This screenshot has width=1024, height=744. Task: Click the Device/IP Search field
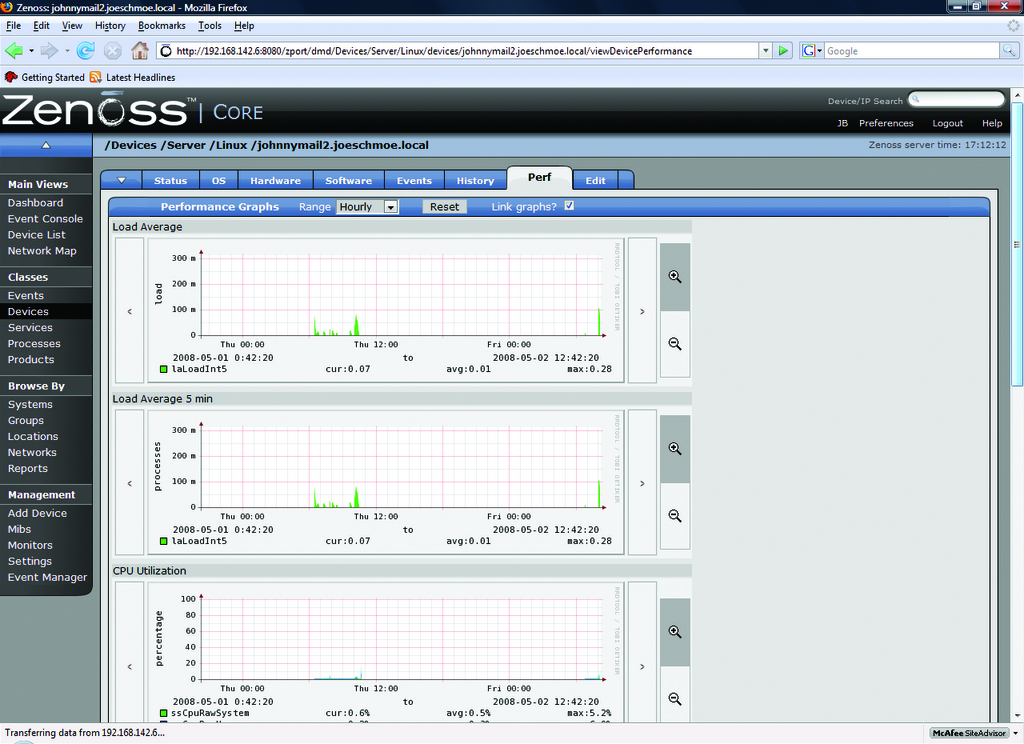[x=958, y=100]
